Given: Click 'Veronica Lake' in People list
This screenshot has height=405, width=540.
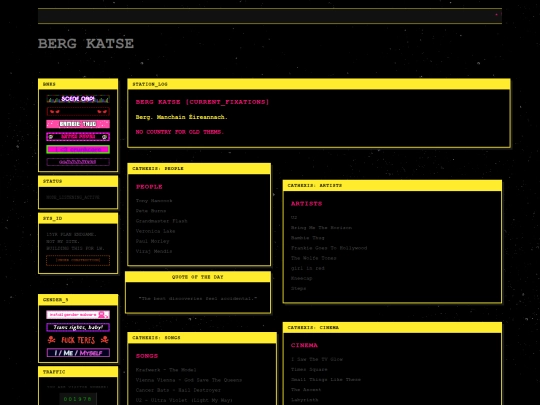Looking at the screenshot, I should pos(155,231).
